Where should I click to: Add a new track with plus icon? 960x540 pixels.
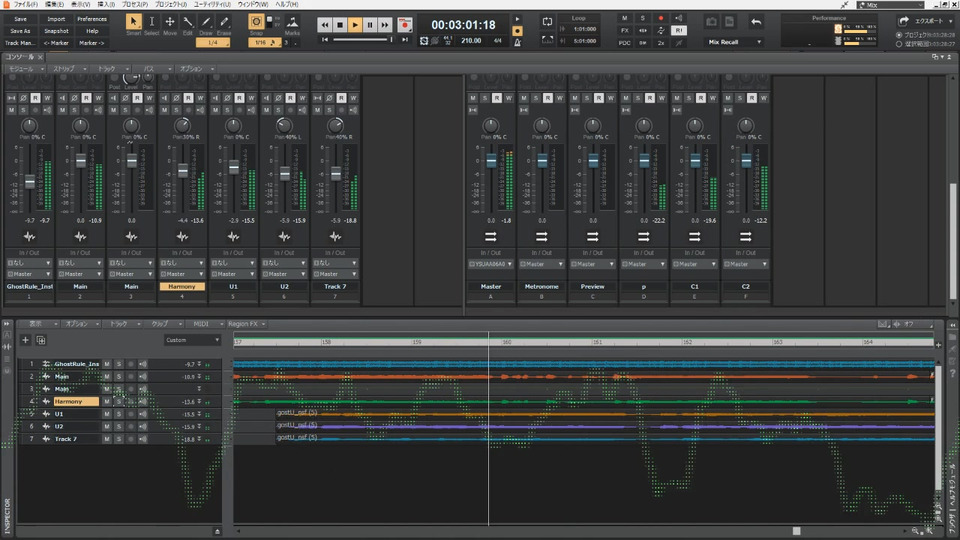pos(25,340)
